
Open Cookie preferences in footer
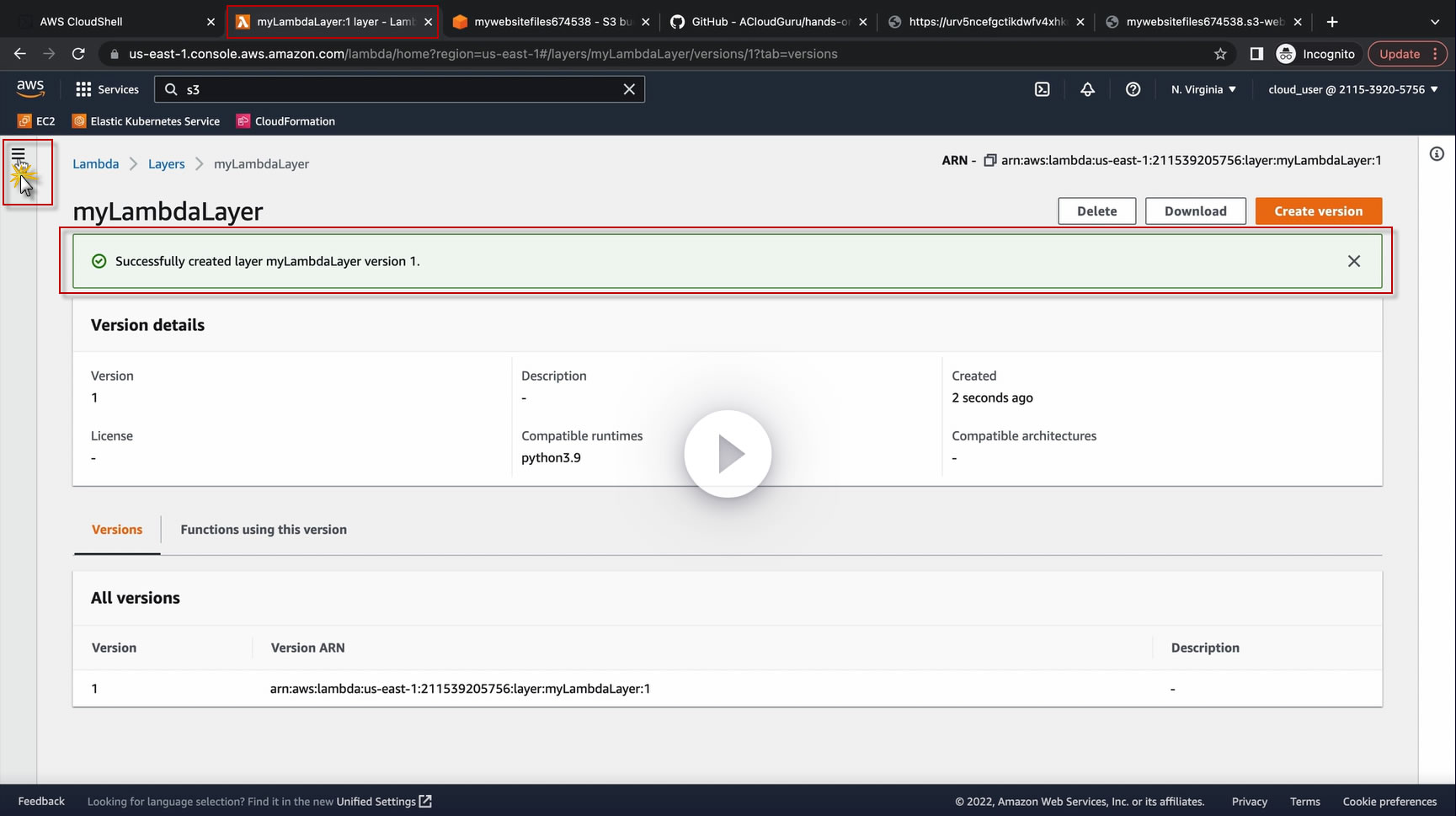pos(1390,802)
